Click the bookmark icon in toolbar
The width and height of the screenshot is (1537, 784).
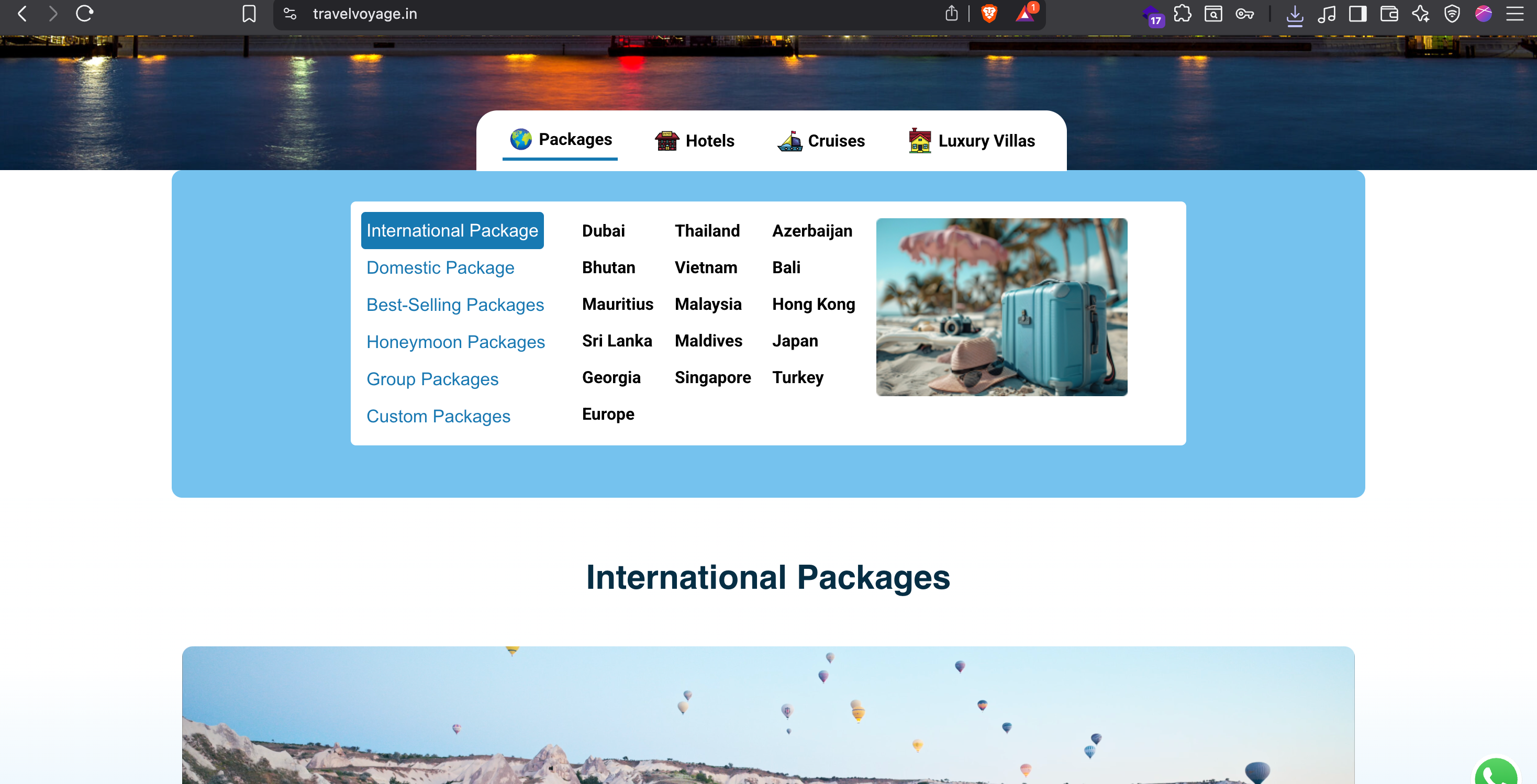click(249, 13)
